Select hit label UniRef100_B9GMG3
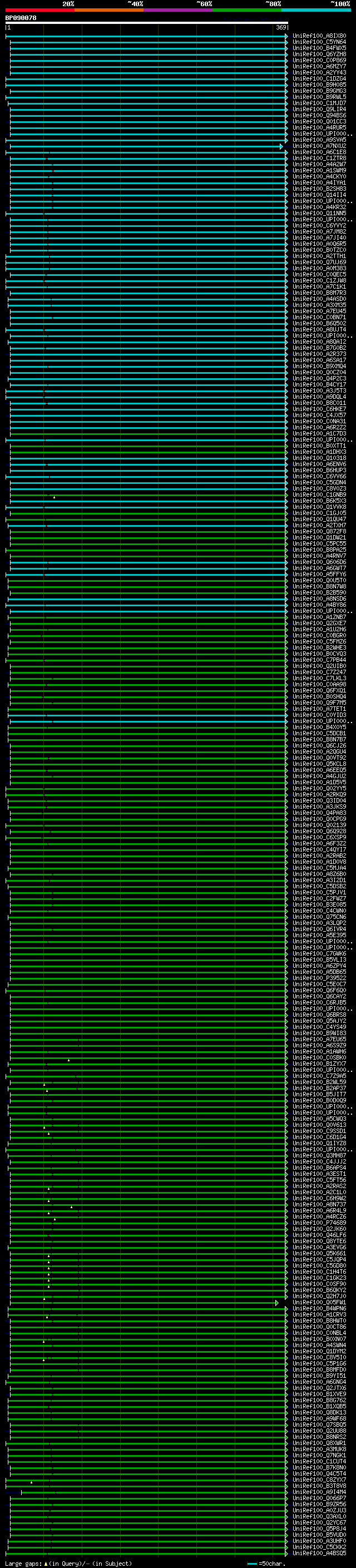This screenshot has height=1568, width=356. point(319,91)
